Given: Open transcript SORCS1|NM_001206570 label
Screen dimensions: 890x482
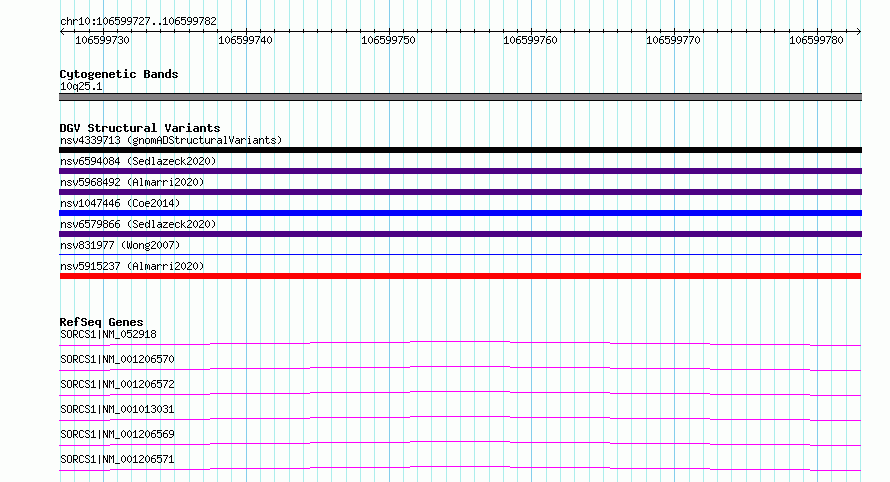Looking at the screenshot, I should (x=117, y=359).
